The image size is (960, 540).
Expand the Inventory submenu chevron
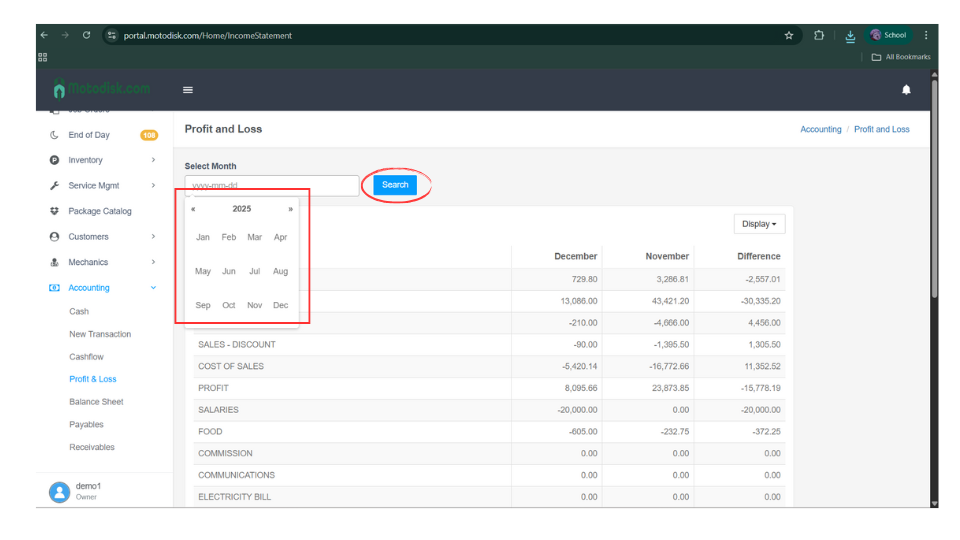(x=153, y=160)
